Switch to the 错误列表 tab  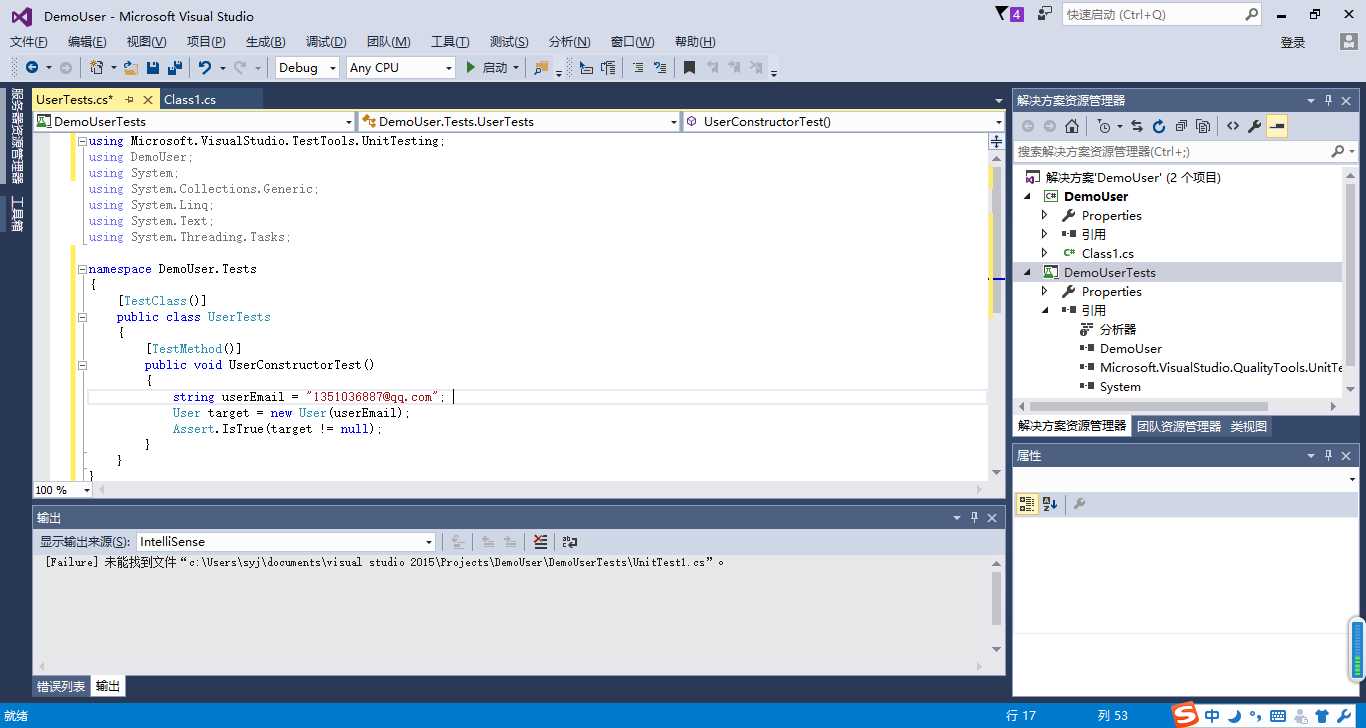[x=61, y=686]
